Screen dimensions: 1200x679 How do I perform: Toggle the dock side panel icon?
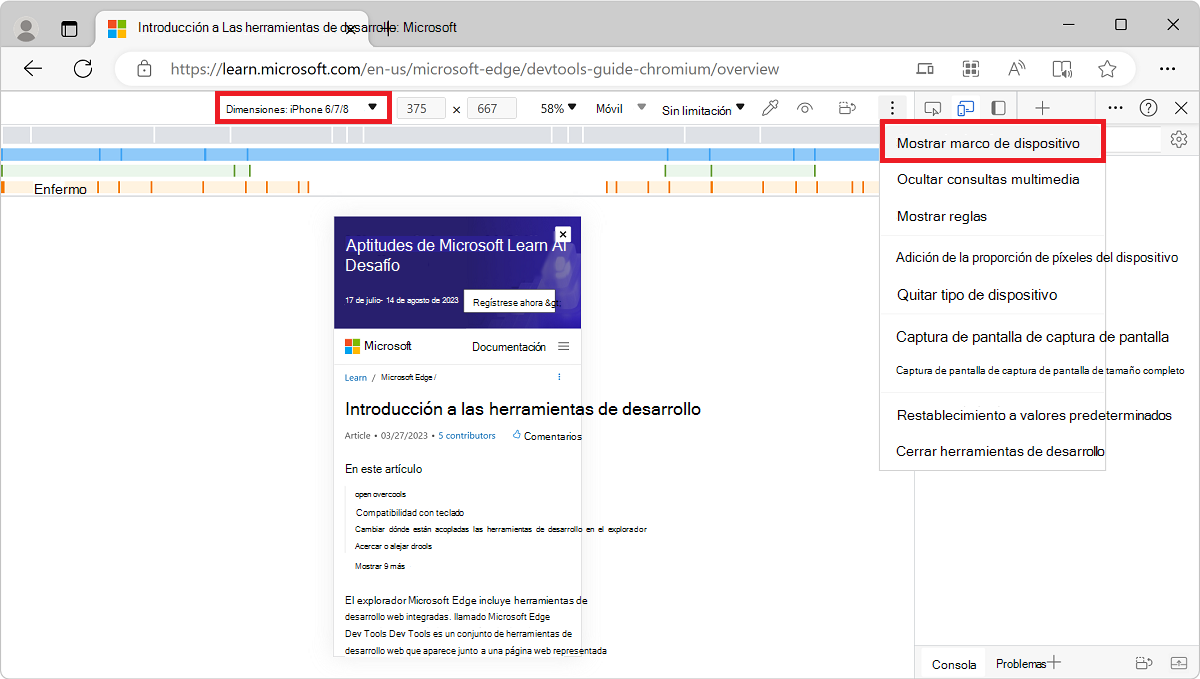[998, 108]
